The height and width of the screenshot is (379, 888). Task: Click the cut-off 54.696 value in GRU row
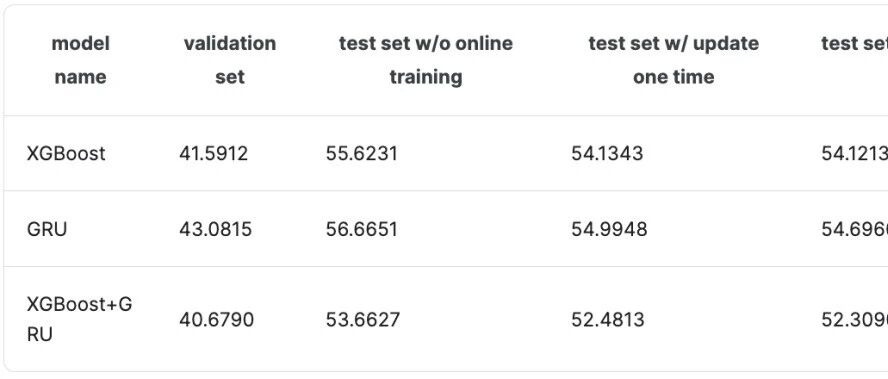855,229
